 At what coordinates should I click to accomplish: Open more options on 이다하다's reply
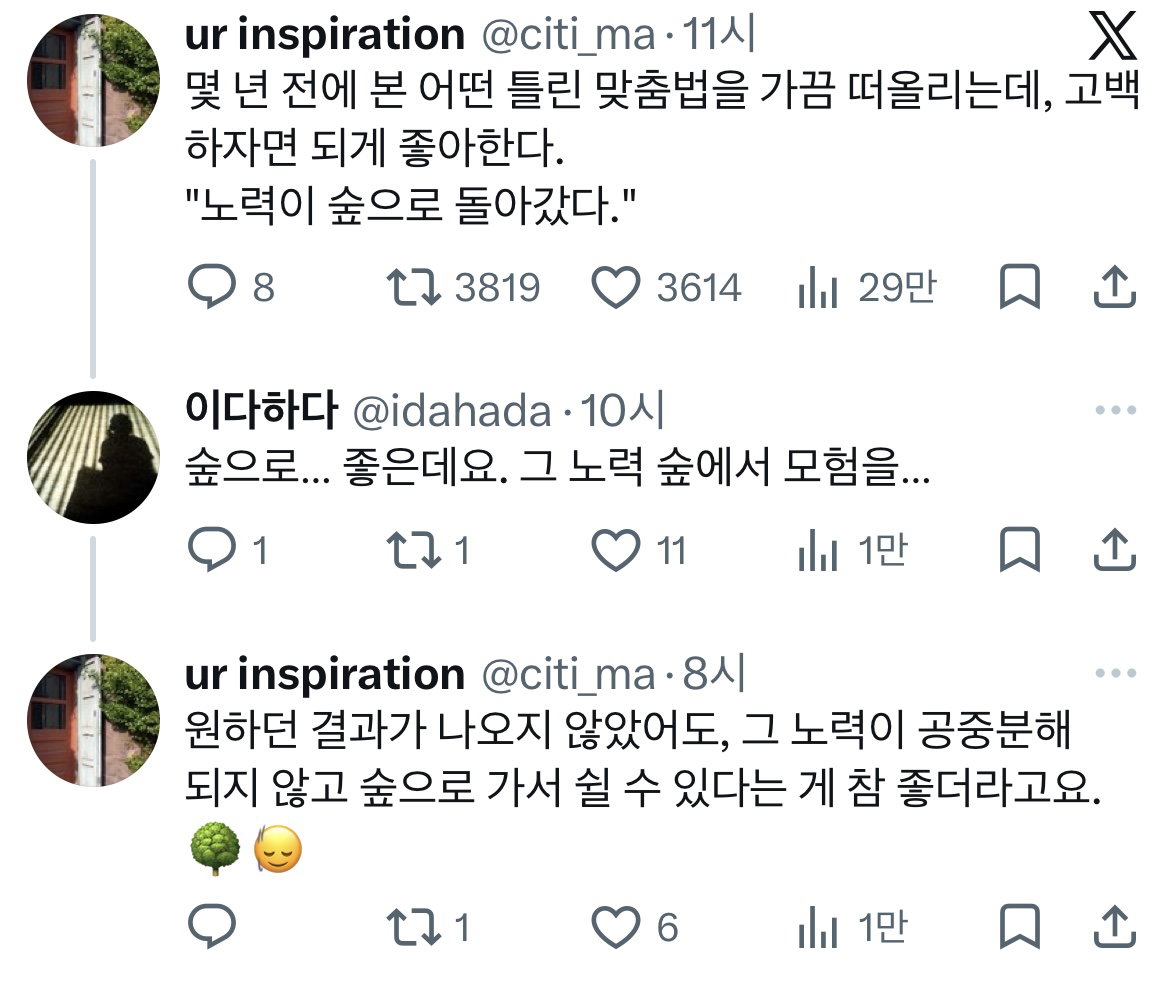[1116, 410]
